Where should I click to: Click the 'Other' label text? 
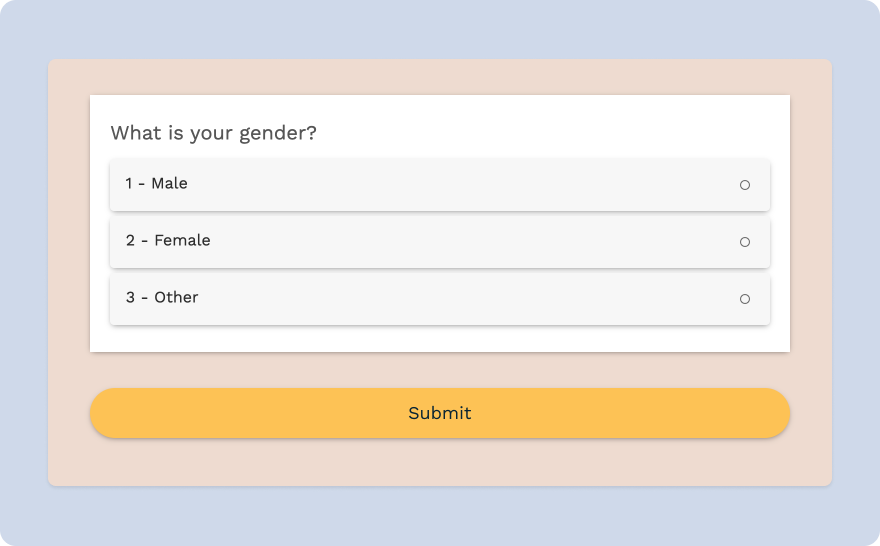point(176,297)
